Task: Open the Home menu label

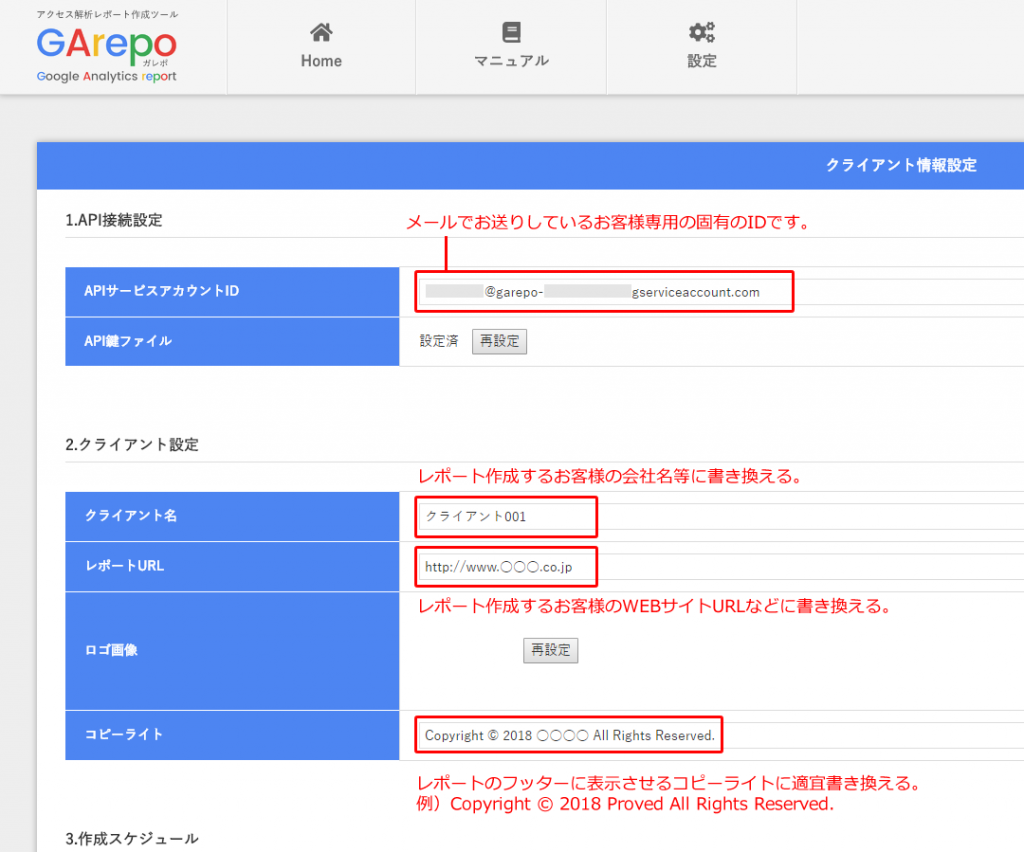Action: [x=321, y=61]
